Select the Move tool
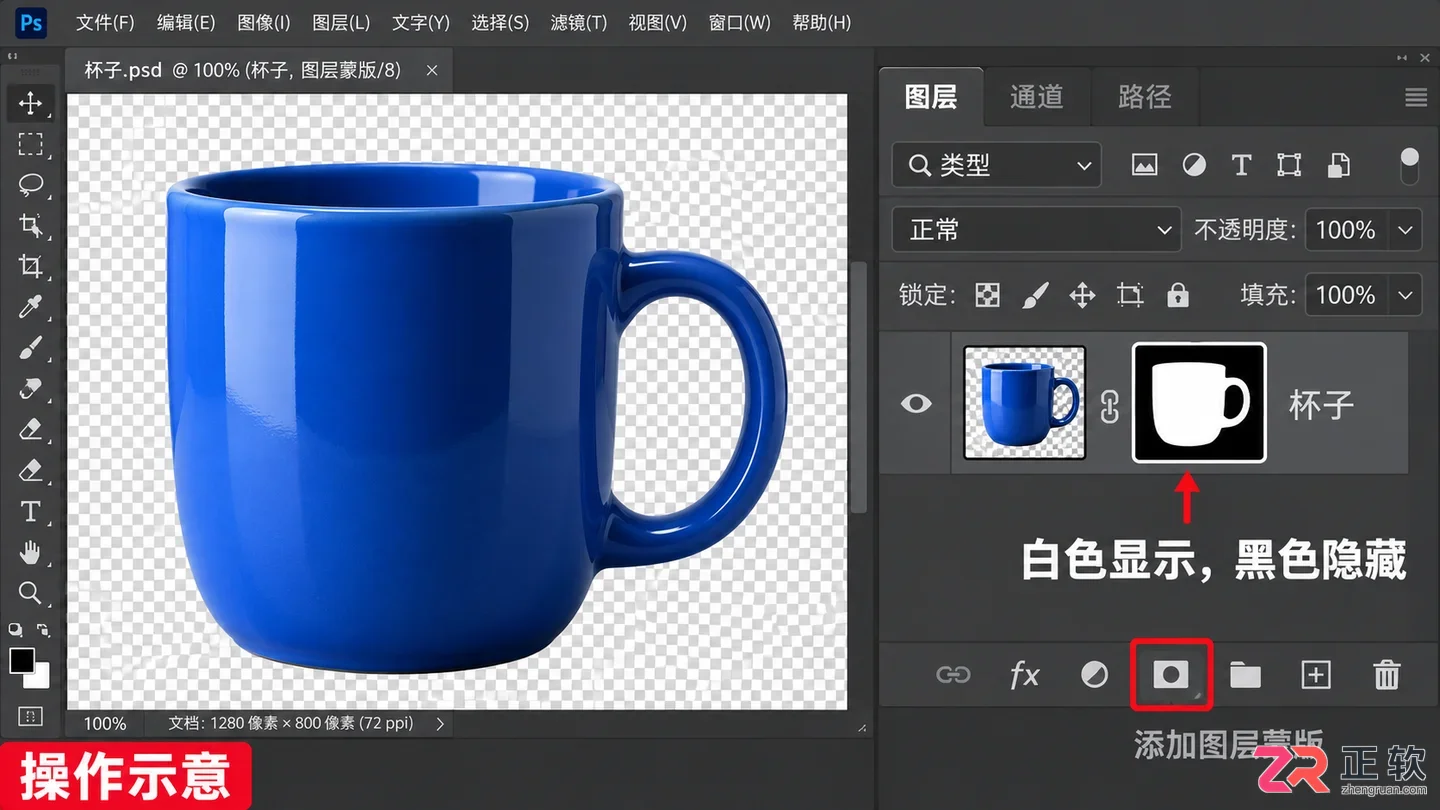The height and width of the screenshot is (810, 1440). tap(30, 103)
